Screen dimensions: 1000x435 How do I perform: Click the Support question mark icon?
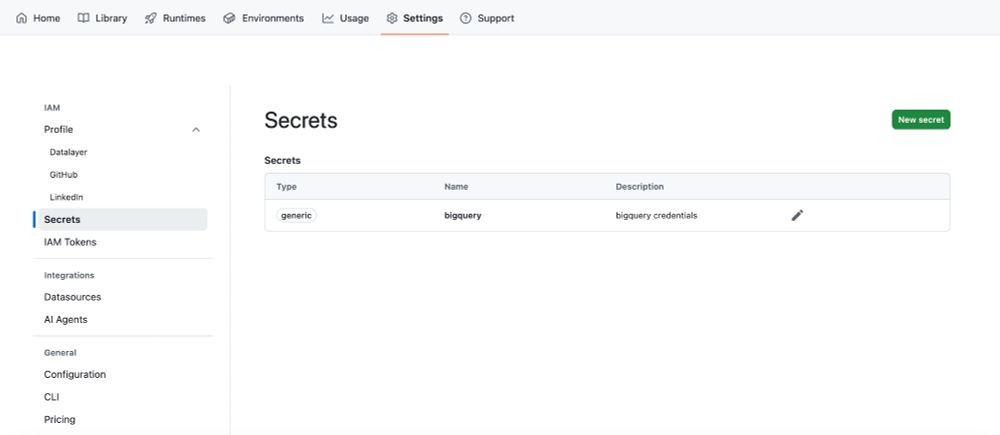coord(466,18)
